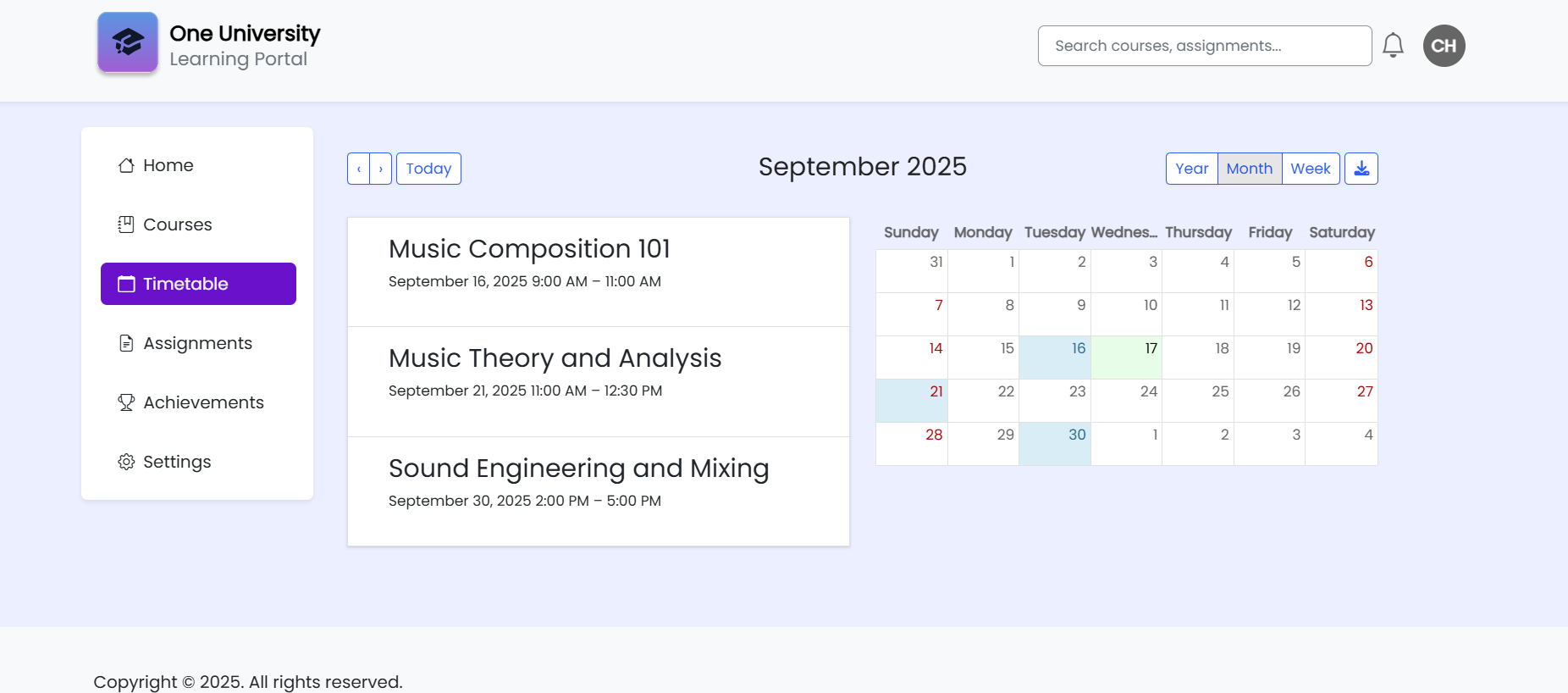Screen dimensions: 1568x693
Task: Switch calendar to Year view
Action: tap(1191, 169)
